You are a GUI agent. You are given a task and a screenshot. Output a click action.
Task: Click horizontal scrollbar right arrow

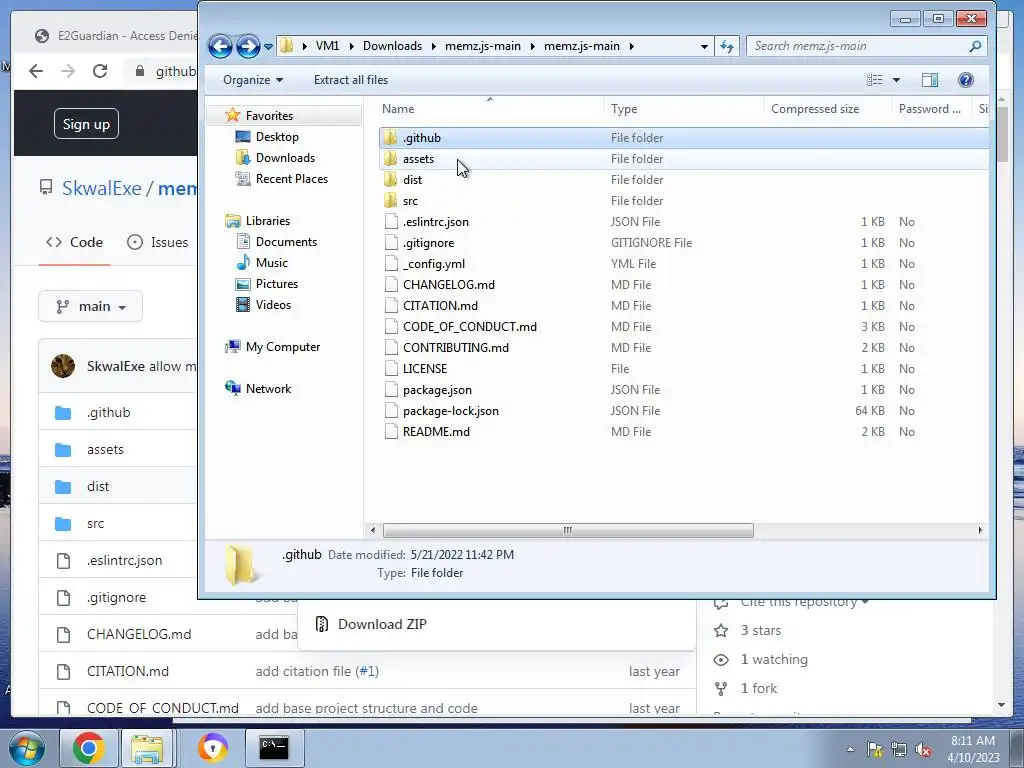pos(980,530)
